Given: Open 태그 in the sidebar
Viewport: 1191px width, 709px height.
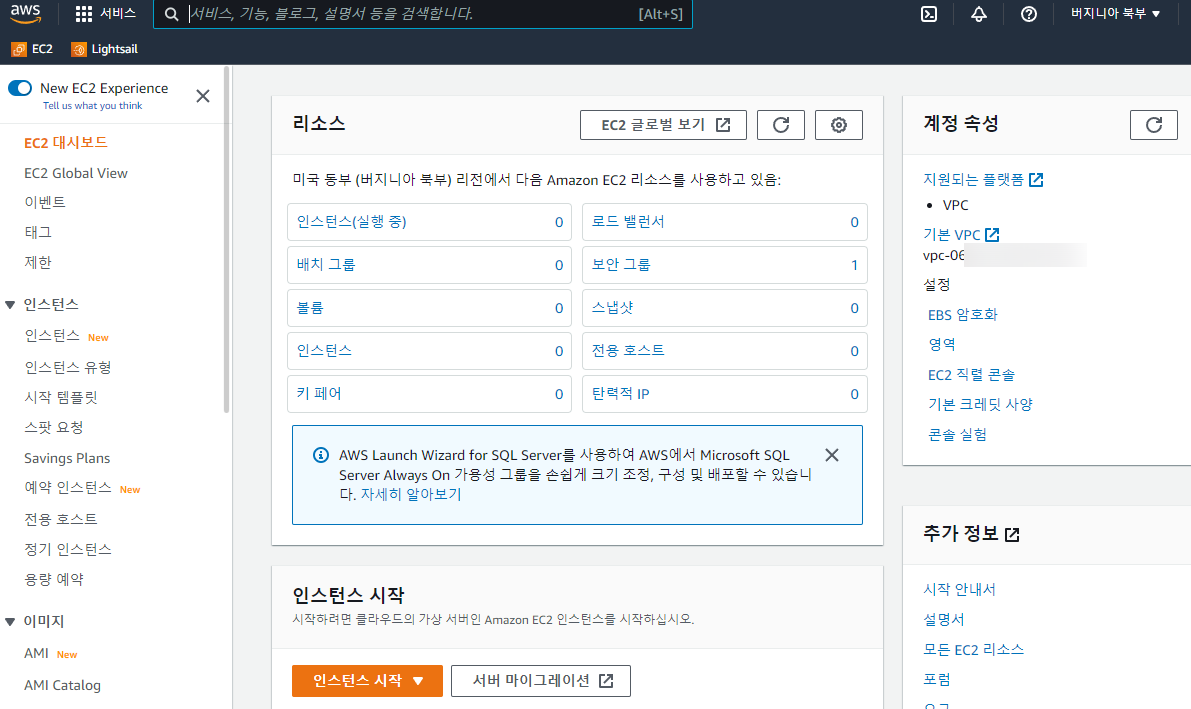Looking at the screenshot, I should pos(38,233).
